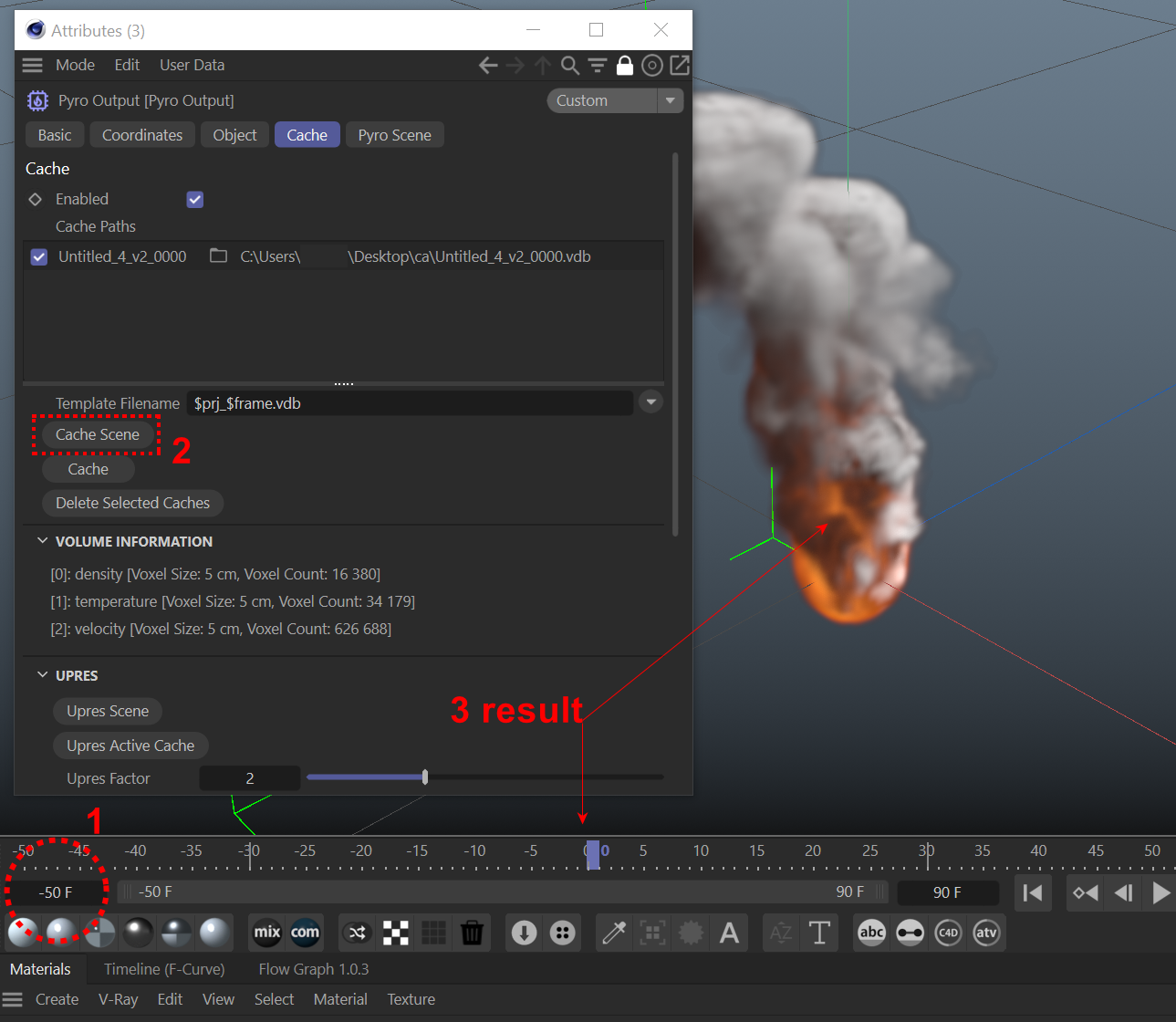The width and height of the screenshot is (1176, 1022).
Task: Click the forward arrow in Attributes toolbar
Action: 515,65
